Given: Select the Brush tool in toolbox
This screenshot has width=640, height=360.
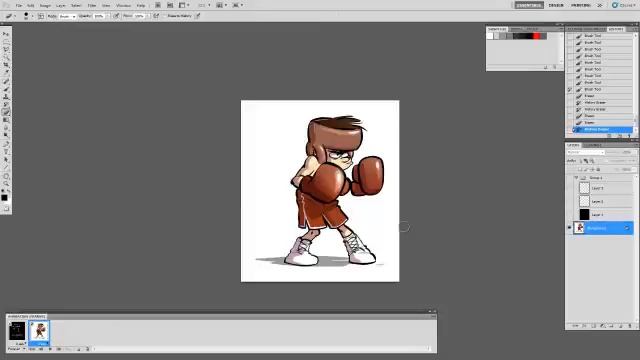Looking at the screenshot, I should [6, 89].
